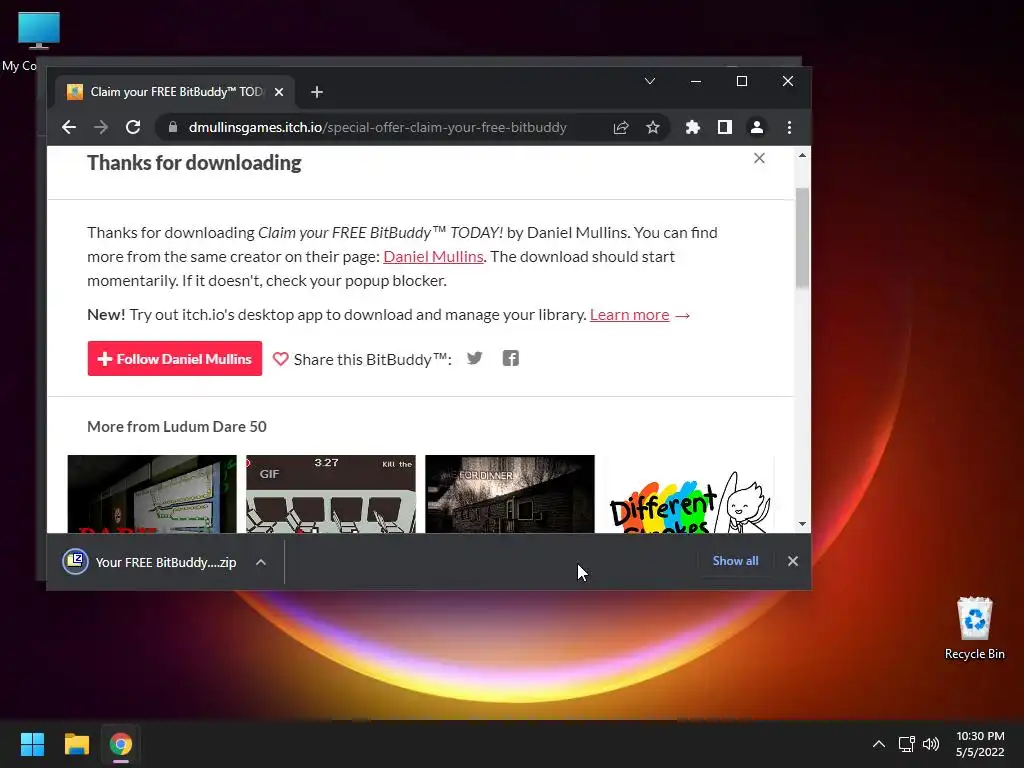Image resolution: width=1024 pixels, height=768 pixels.
Task: Expand the download item options chevron
Action: click(261, 562)
